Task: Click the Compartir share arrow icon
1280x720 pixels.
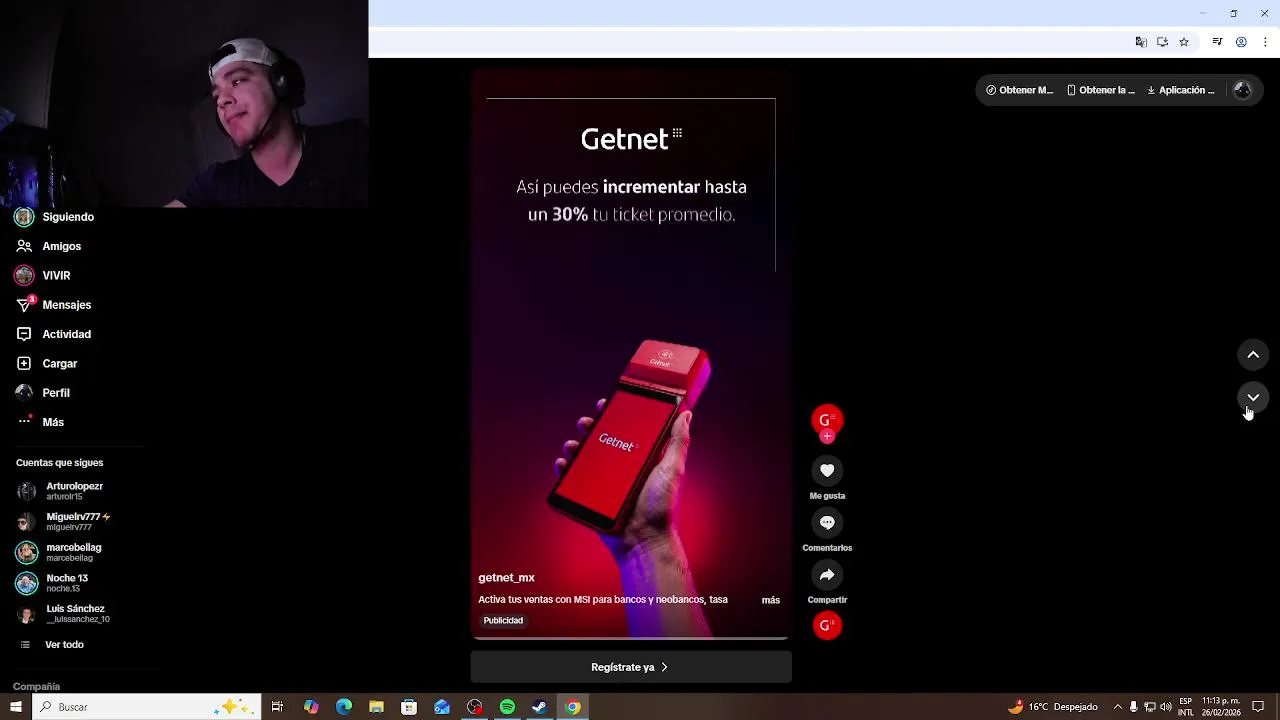Action: [x=827, y=574]
